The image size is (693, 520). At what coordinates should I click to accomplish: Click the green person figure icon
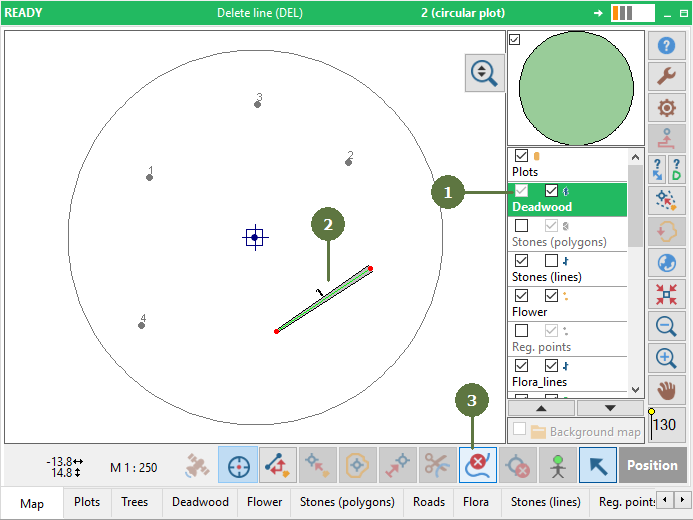coord(558,465)
